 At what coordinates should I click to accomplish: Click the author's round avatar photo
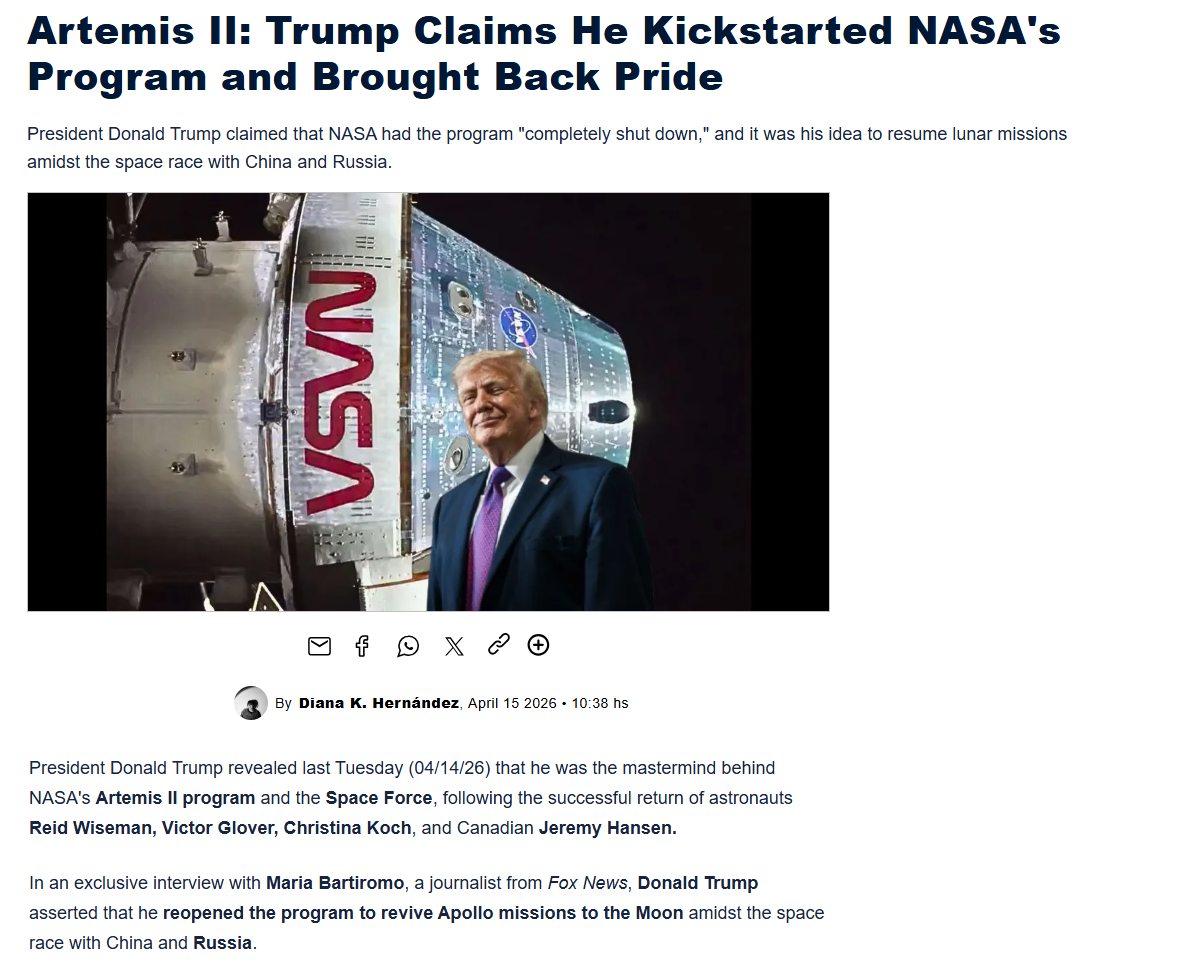point(251,703)
